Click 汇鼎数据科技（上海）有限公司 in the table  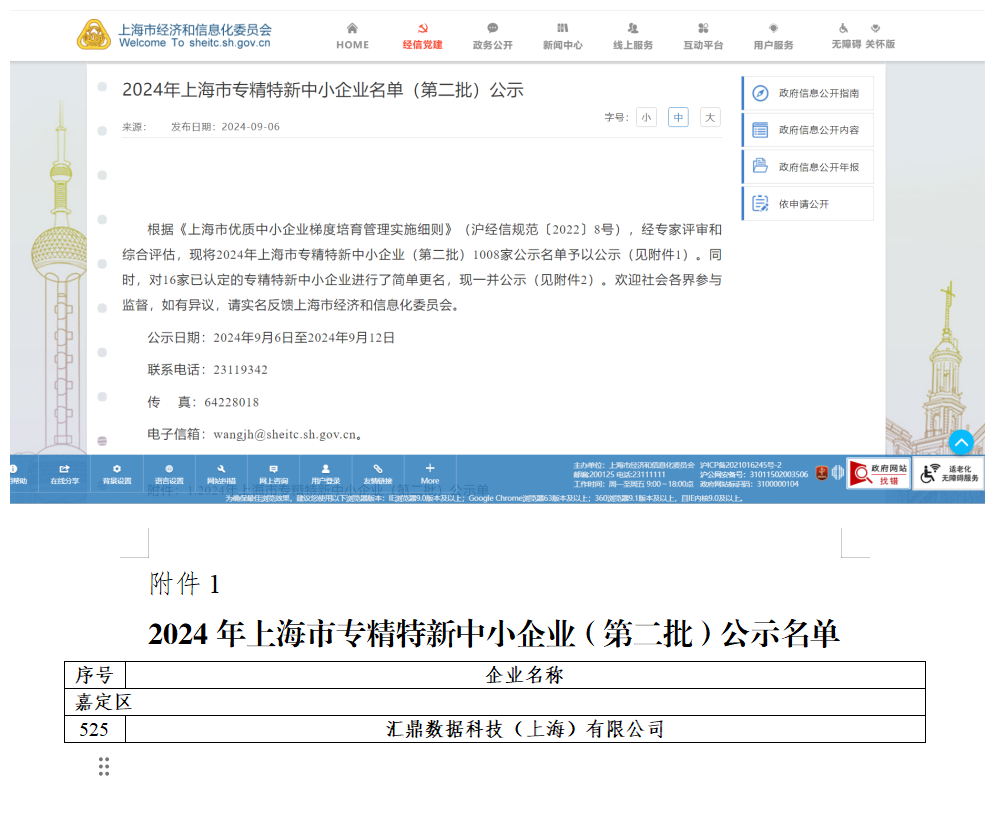(525, 730)
